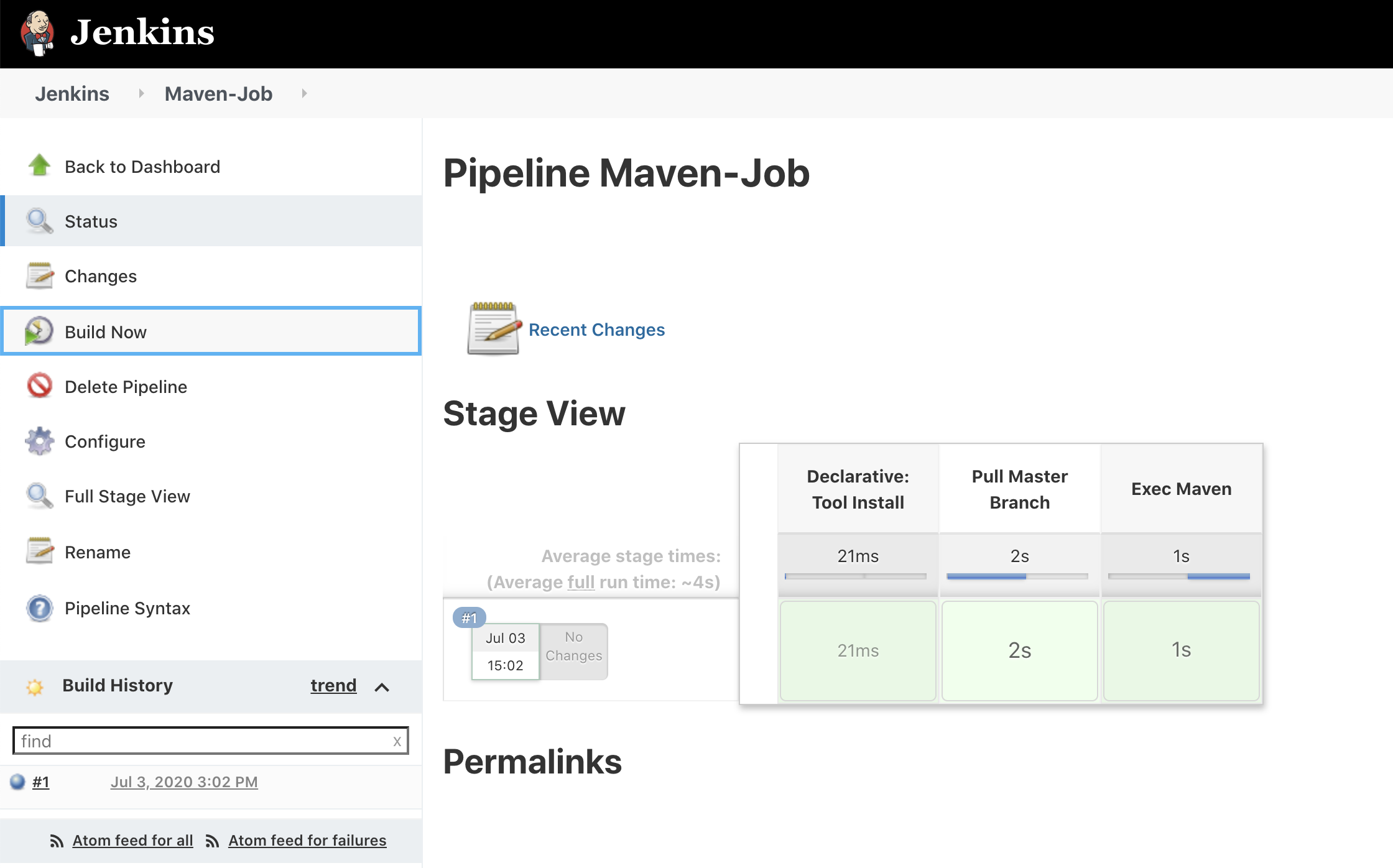Screen dimensions: 1393x868
Task: Click the Build Now icon
Action: click(39, 331)
